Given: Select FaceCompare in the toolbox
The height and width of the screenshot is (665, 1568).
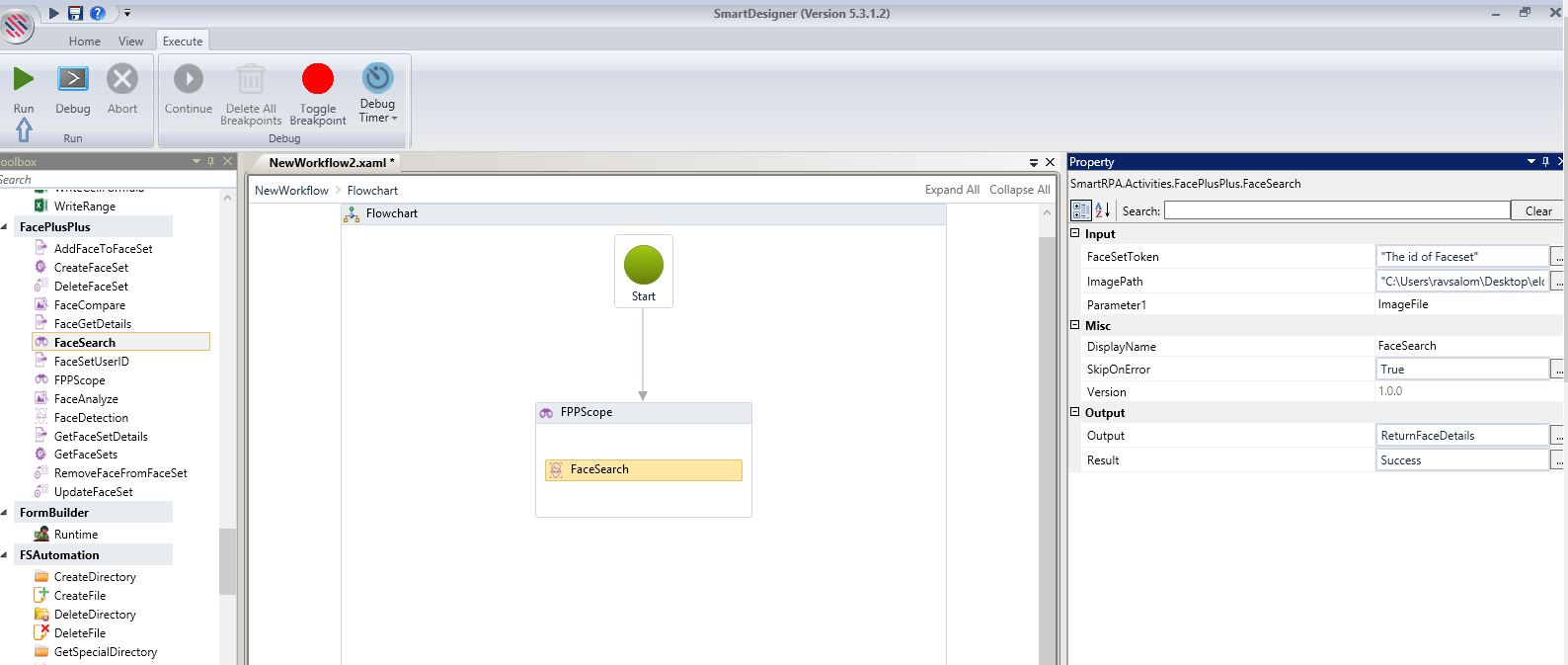Looking at the screenshot, I should click(x=90, y=305).
